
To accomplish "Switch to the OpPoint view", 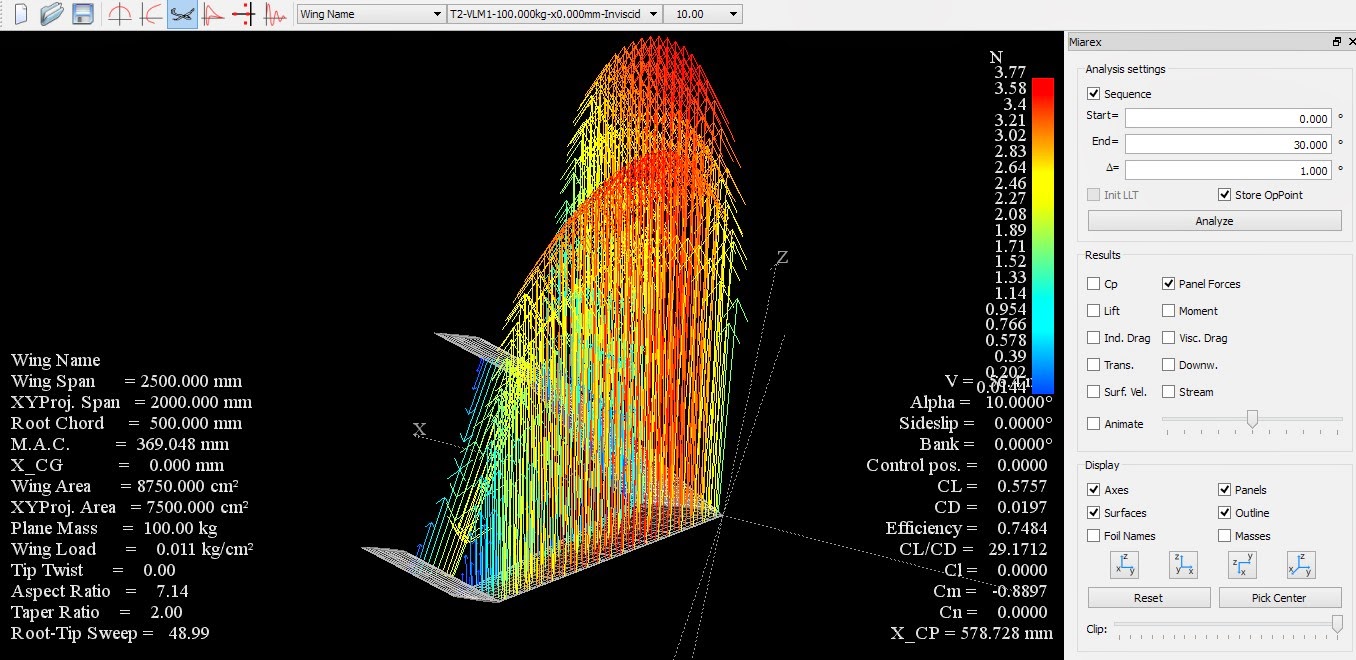I will pyautogui.click(x=117, y=15).
